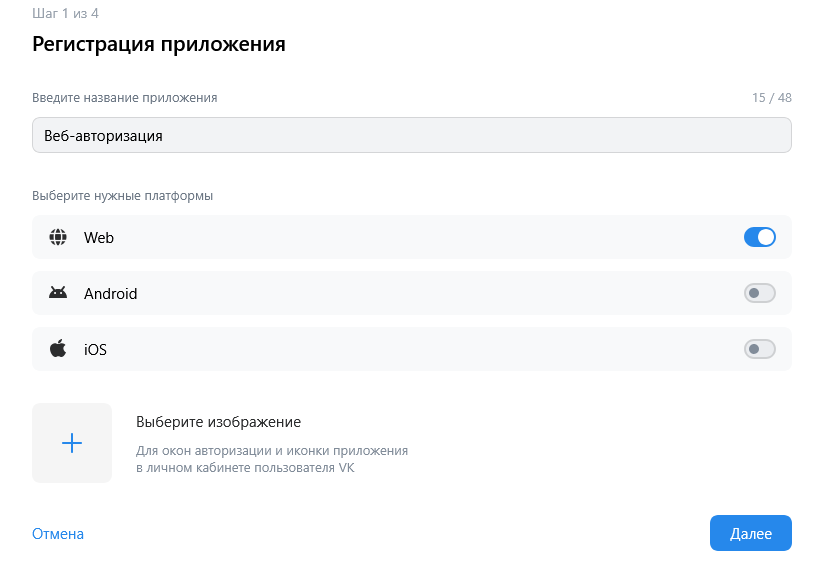Disable the Web platform toggle
The width and height of the screenshot is (832, 588).
760,237
